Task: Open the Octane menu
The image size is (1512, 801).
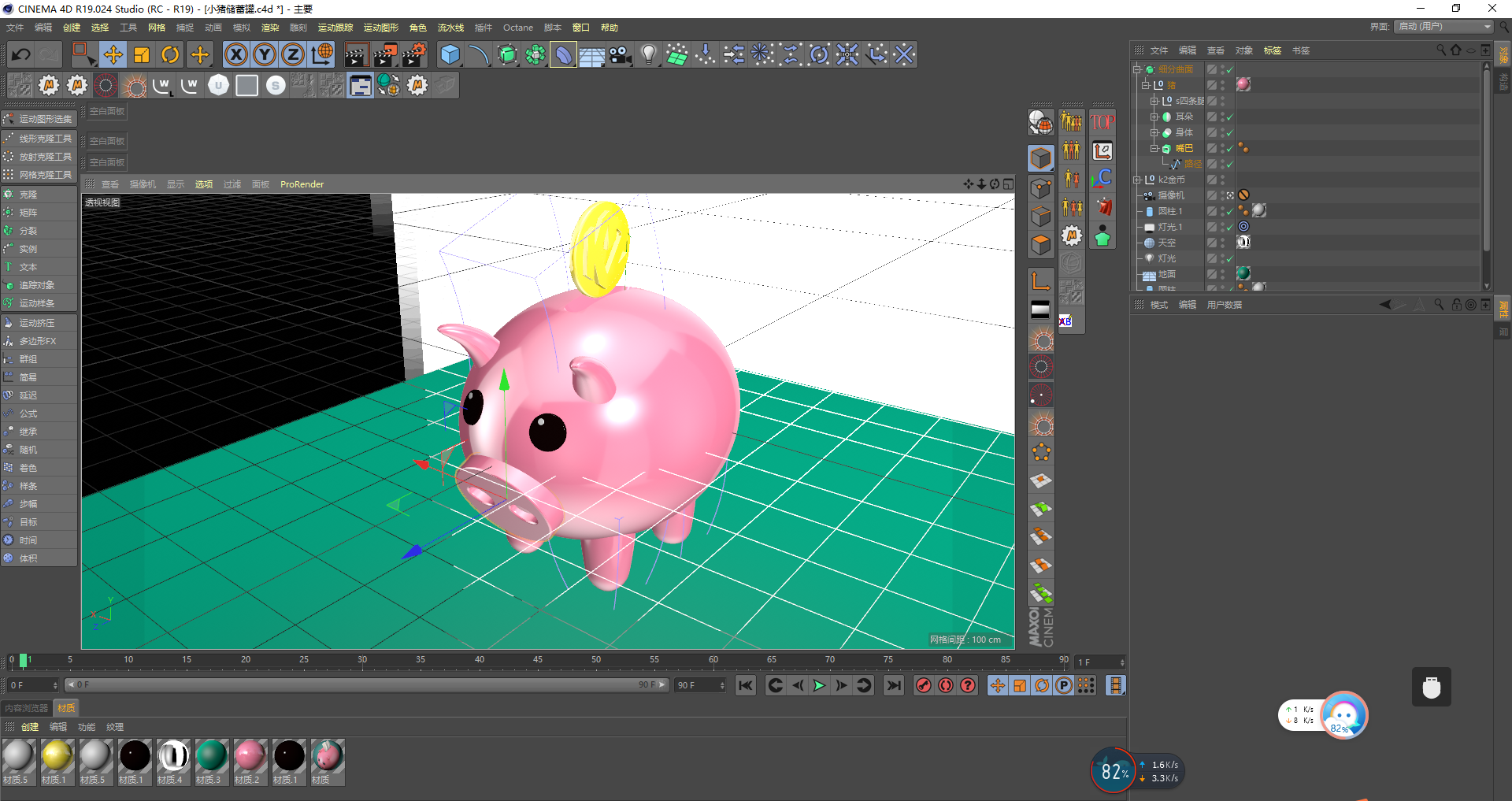Action: click(x=518, y=28)
